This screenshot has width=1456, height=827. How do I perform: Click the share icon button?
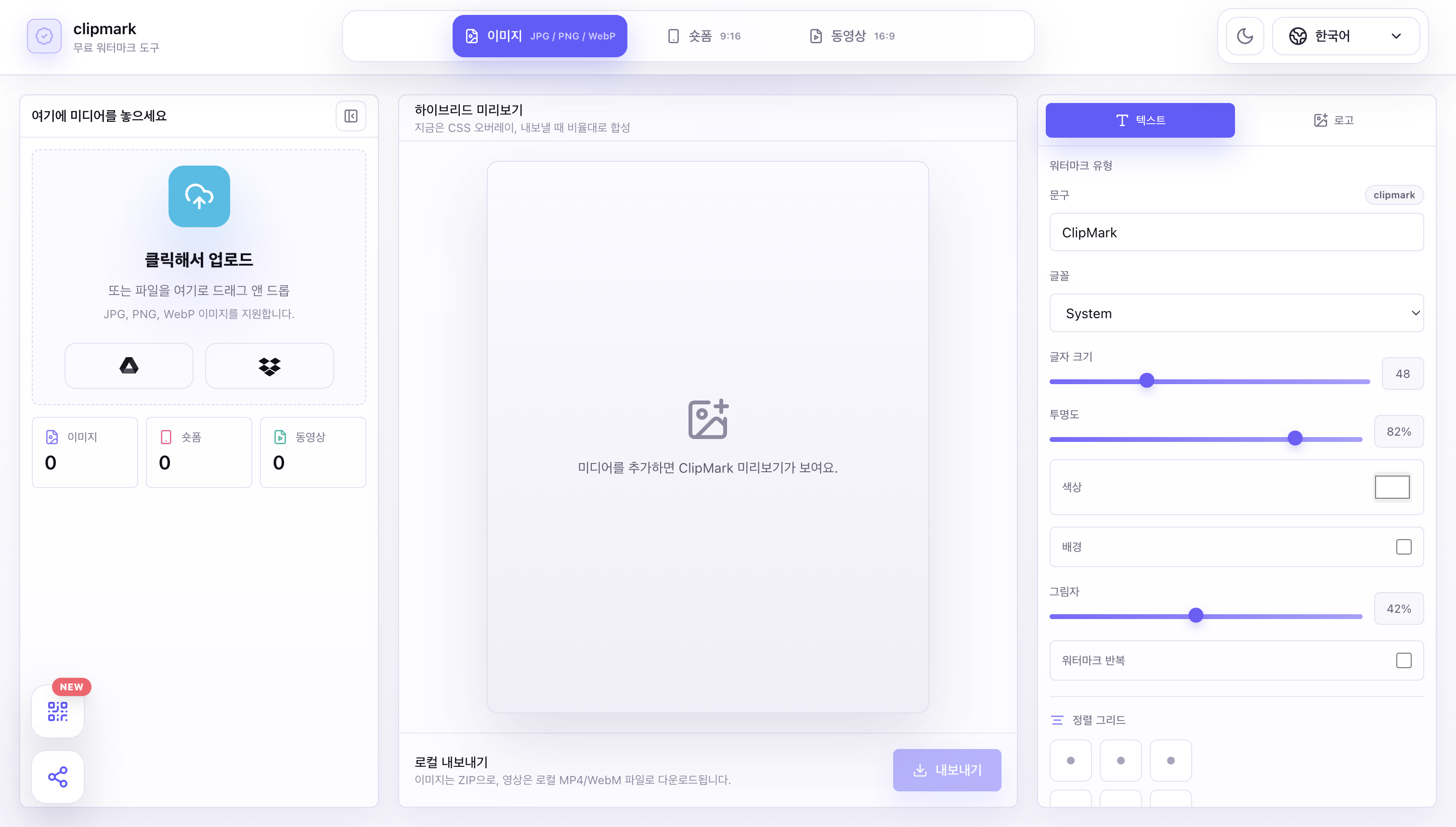coord(58,777)
